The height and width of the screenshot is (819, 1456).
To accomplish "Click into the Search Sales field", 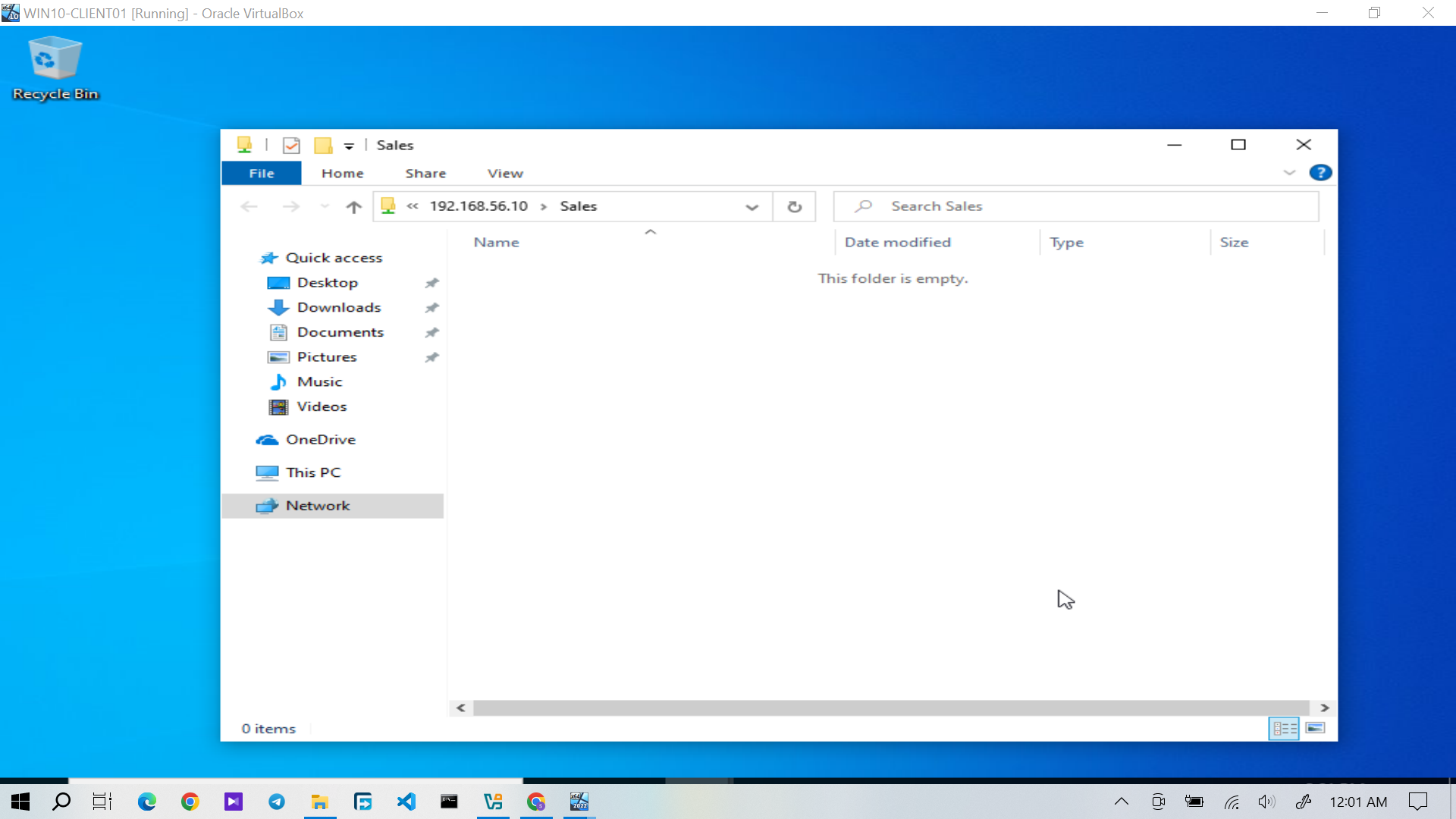I will pyautogui.click(x=1075, y=206).
